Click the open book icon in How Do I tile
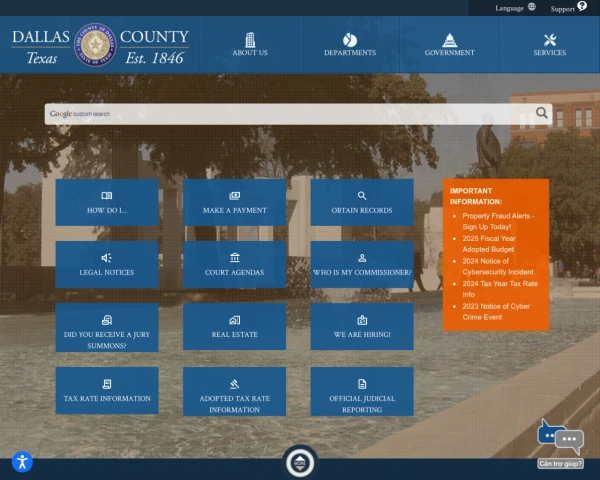 click(107, 196)
